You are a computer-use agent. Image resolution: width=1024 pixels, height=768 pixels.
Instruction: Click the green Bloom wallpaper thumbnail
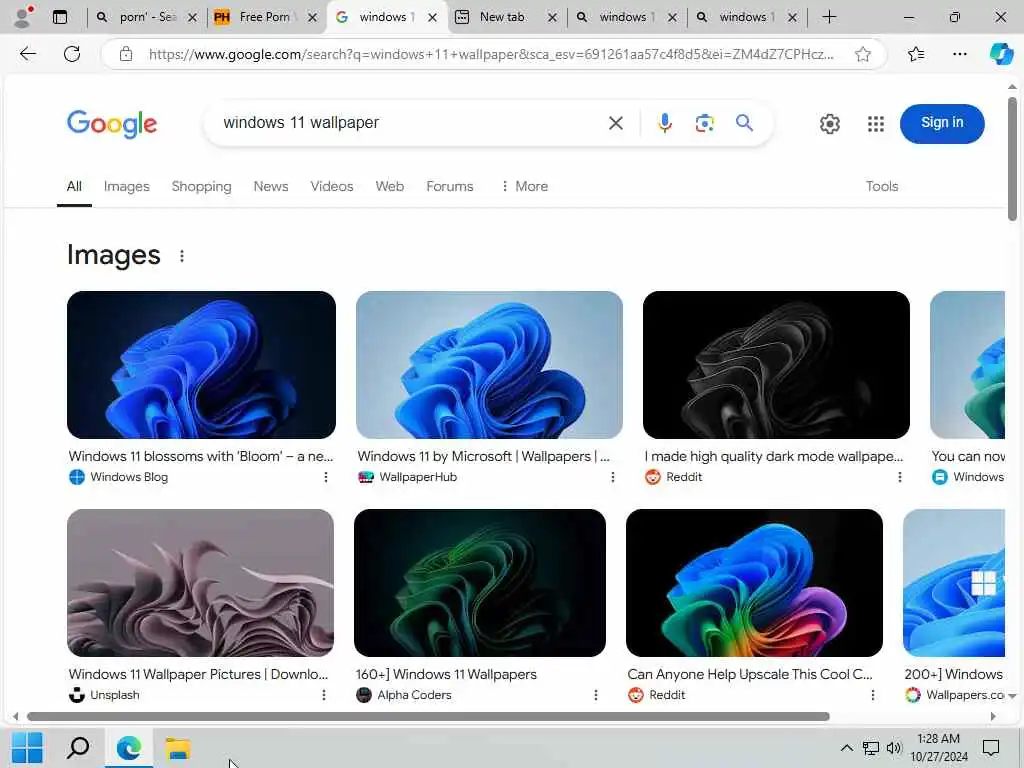coord(479,583)
